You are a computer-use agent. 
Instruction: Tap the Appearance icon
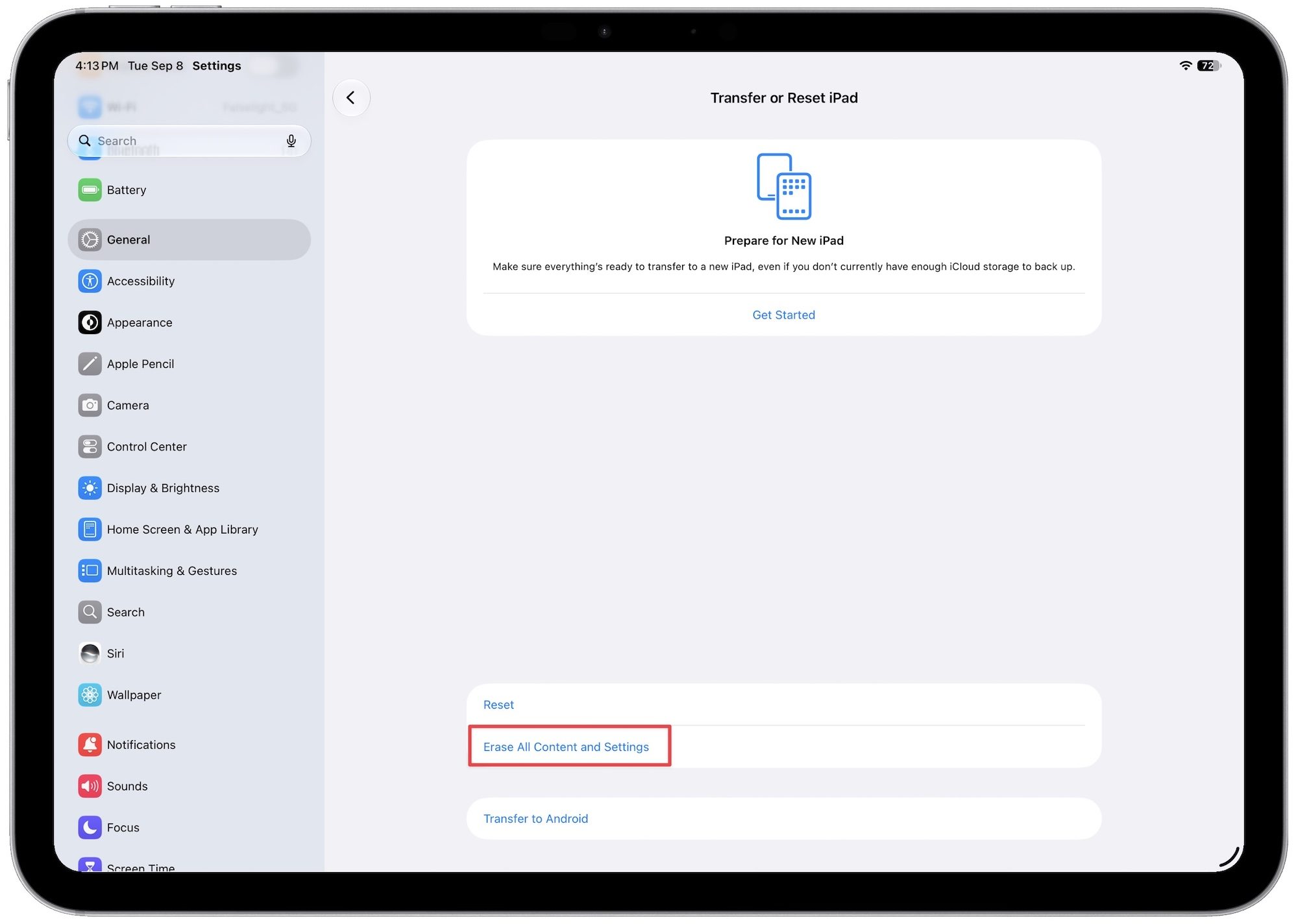pyautogui.click(x=90, y=322)
